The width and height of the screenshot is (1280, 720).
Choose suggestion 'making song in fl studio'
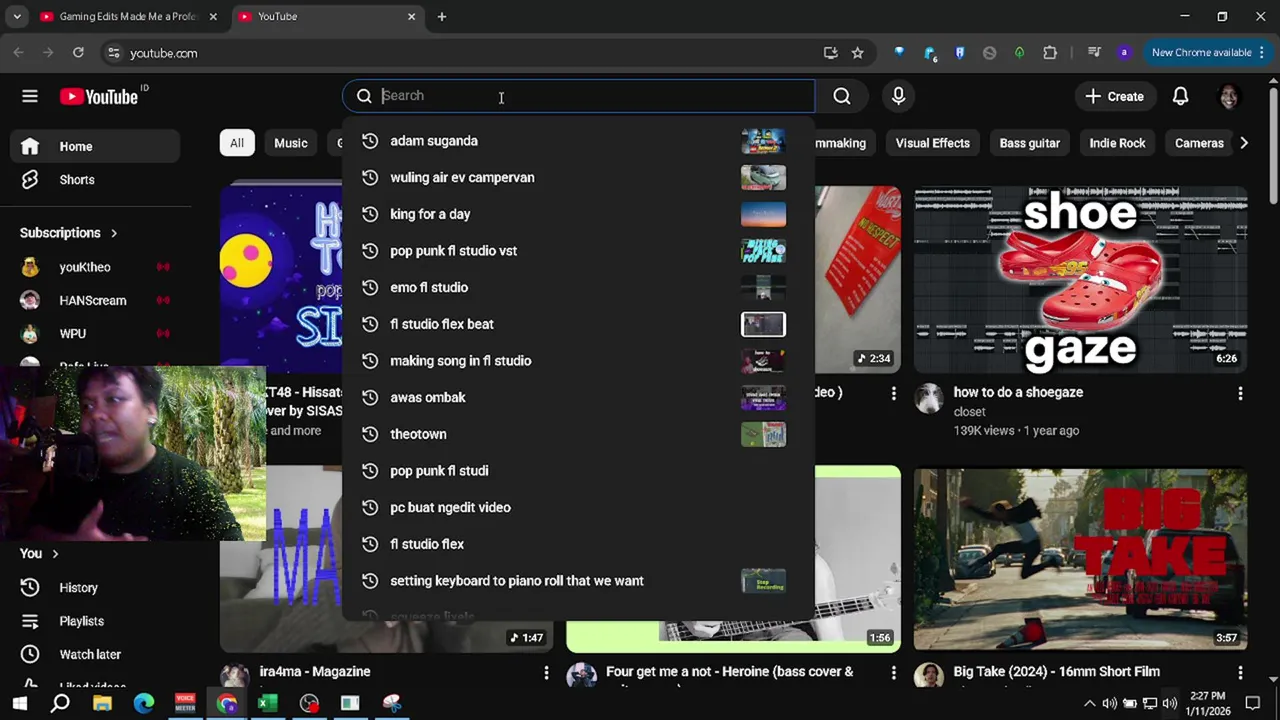578,361
